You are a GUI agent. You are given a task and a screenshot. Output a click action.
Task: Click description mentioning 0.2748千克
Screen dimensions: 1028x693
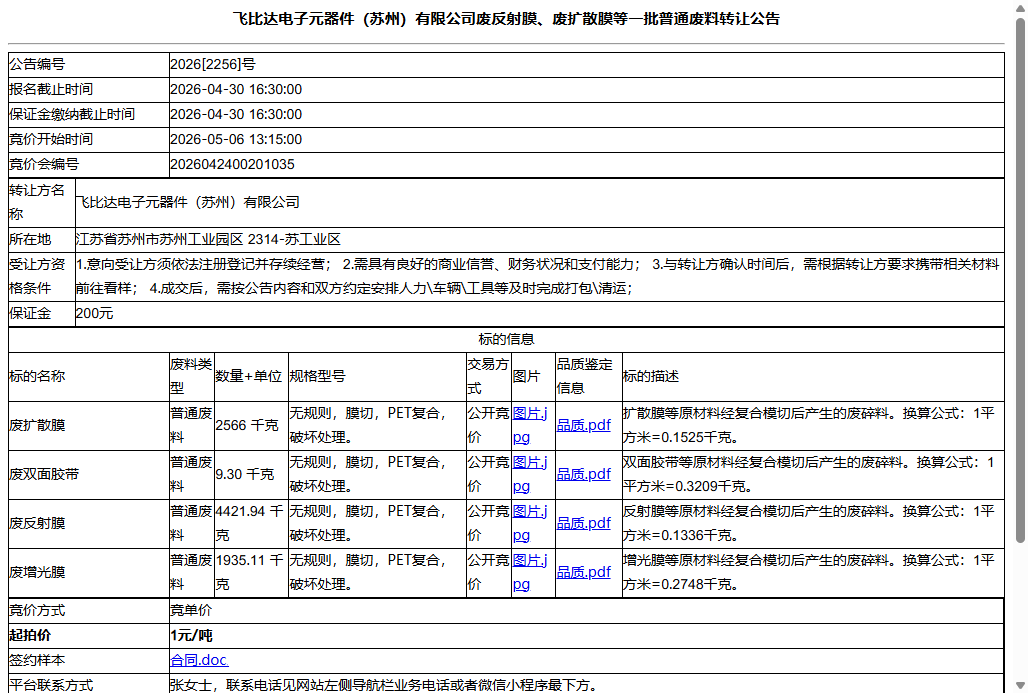(808, 572)
